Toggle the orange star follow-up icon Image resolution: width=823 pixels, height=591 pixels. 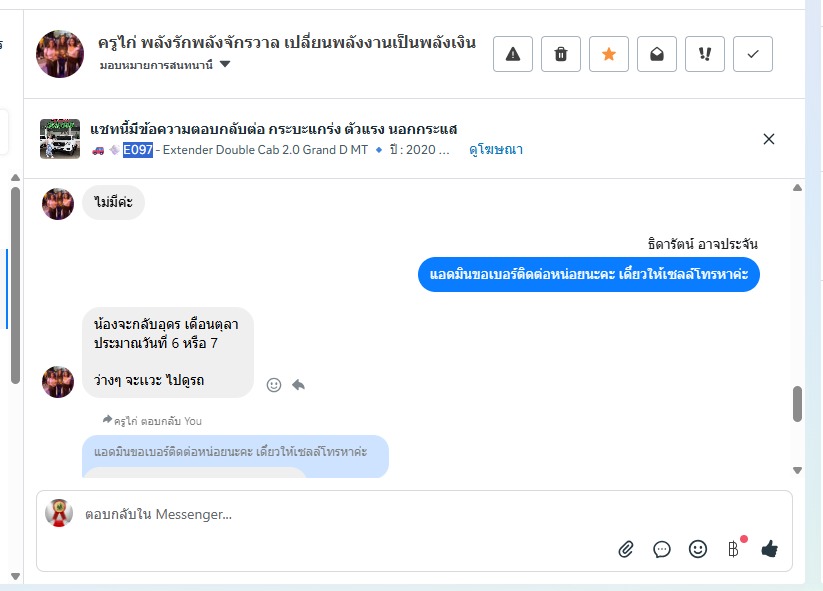pos(609,54)
